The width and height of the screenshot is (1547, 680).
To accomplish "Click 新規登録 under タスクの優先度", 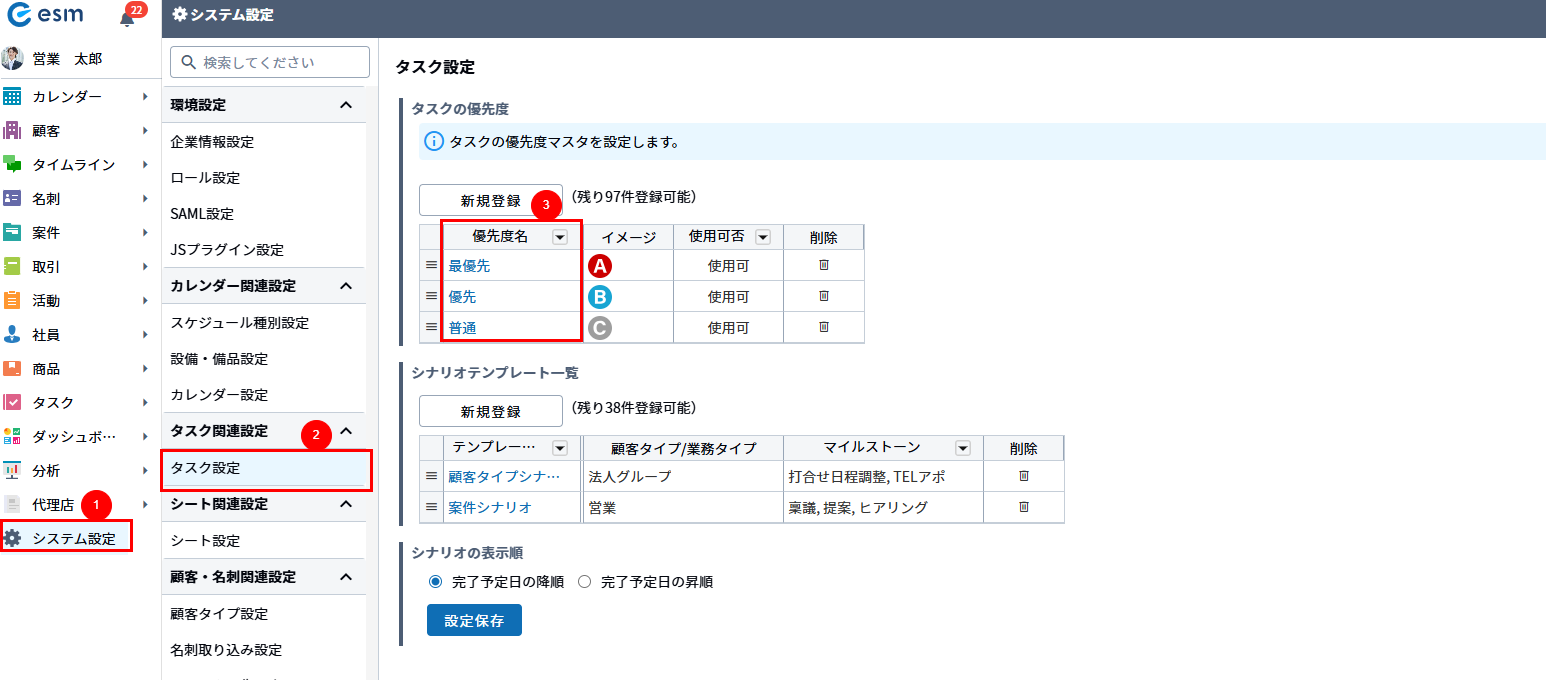I will pyautogui.click(x=491, y=201).
